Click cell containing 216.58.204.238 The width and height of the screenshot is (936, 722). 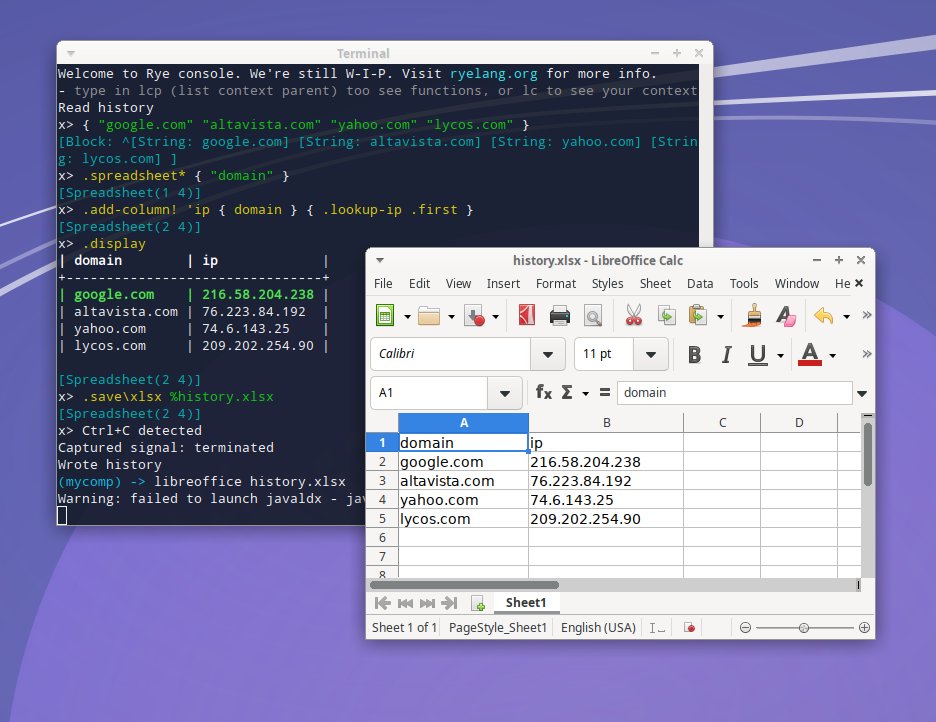606,462
